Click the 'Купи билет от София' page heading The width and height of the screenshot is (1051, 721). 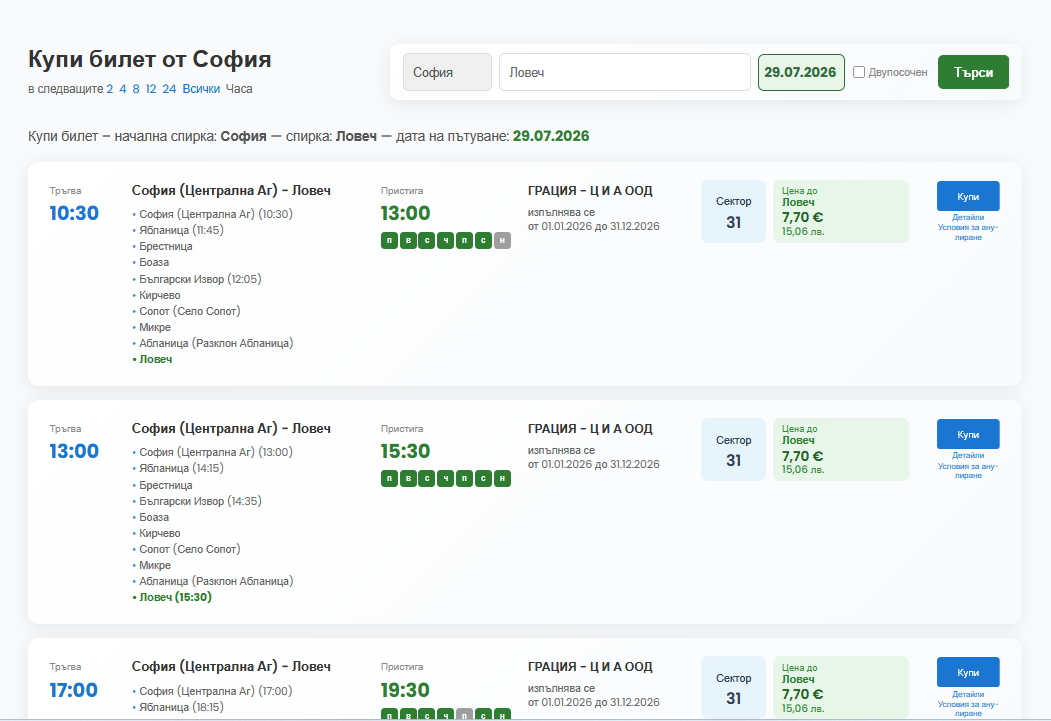[x=149, y=59]
